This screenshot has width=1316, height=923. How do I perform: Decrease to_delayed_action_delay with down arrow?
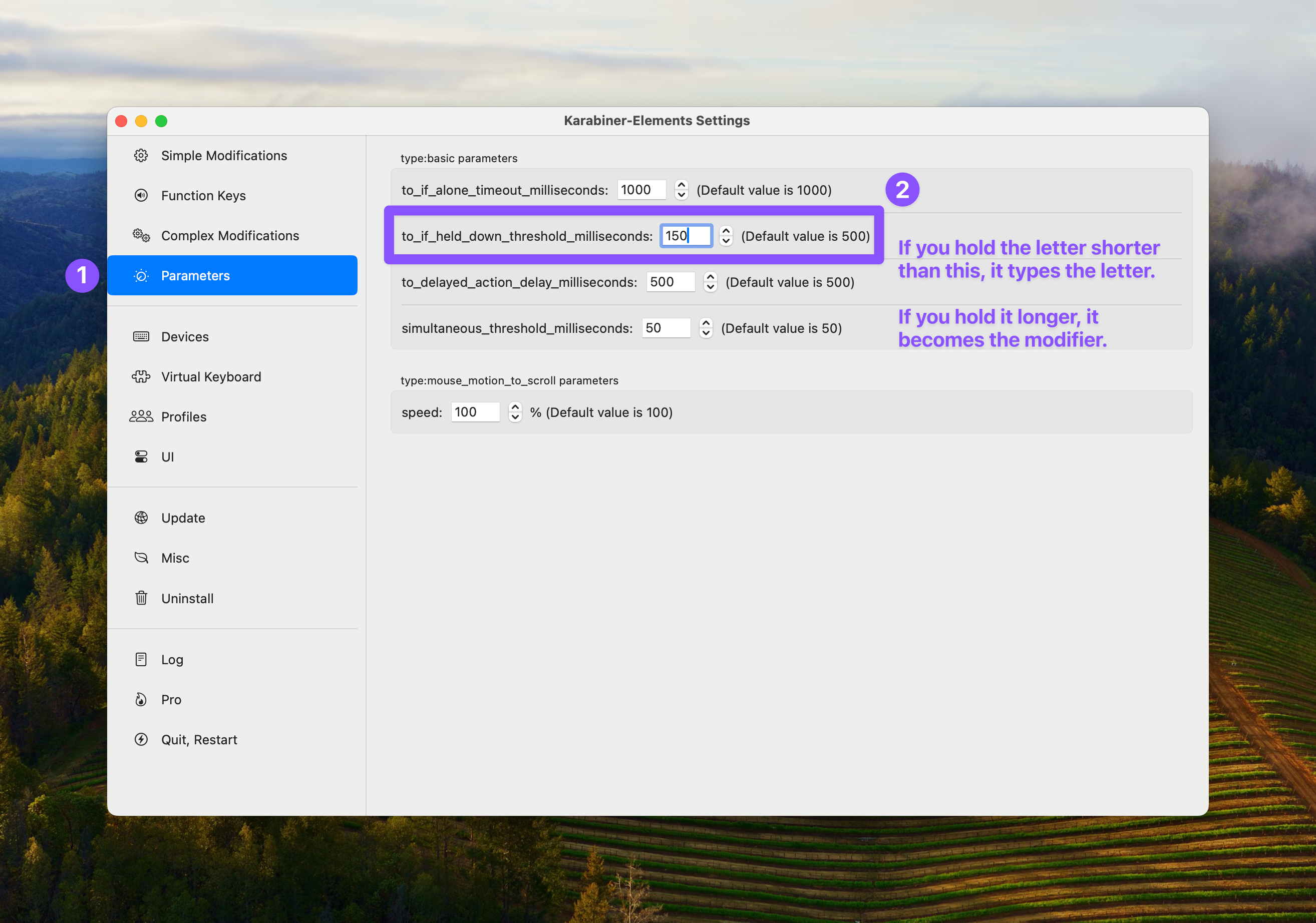[x=710, y=287]
